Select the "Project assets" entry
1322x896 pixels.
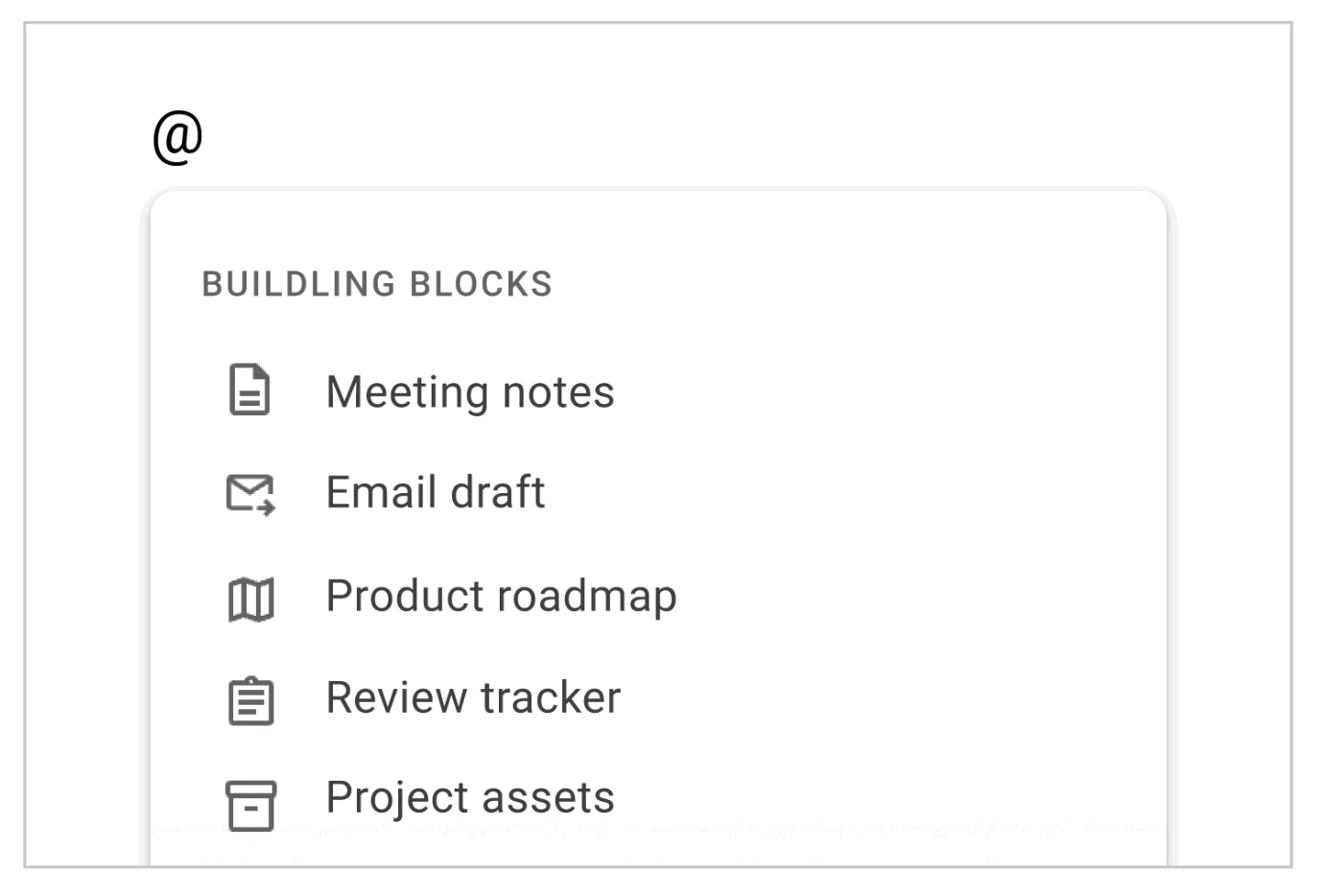(x=469, y=798)
